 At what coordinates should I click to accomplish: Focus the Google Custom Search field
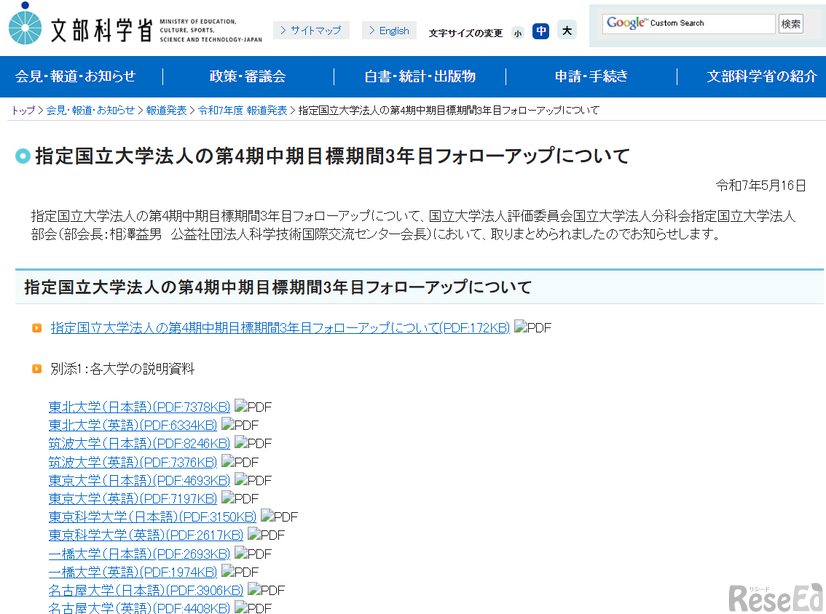coord(689,23)
